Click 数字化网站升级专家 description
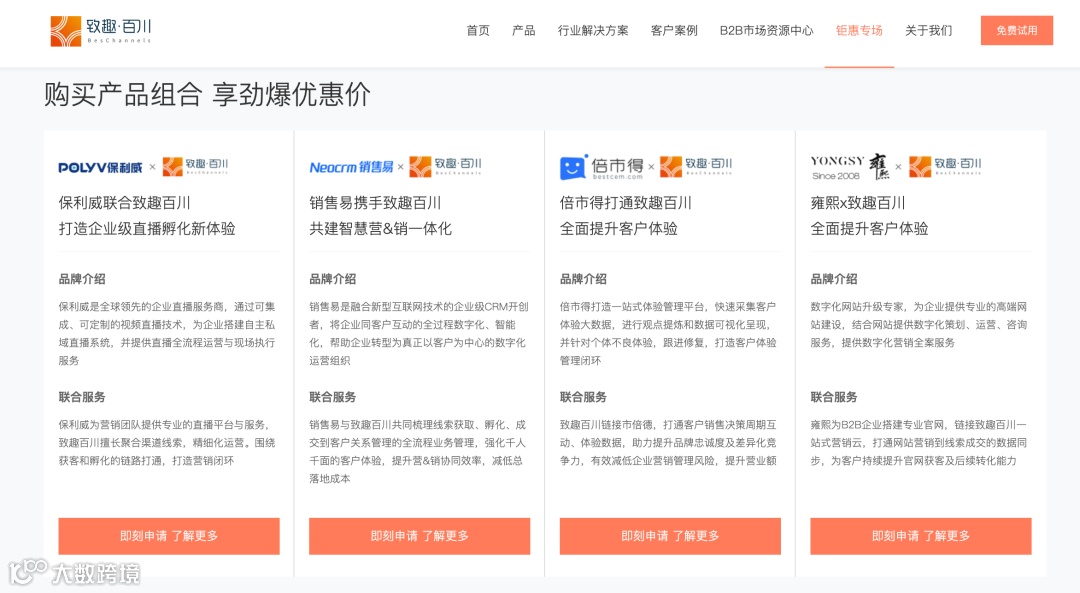Screen dimensions: 1080x593 point(919,324)
